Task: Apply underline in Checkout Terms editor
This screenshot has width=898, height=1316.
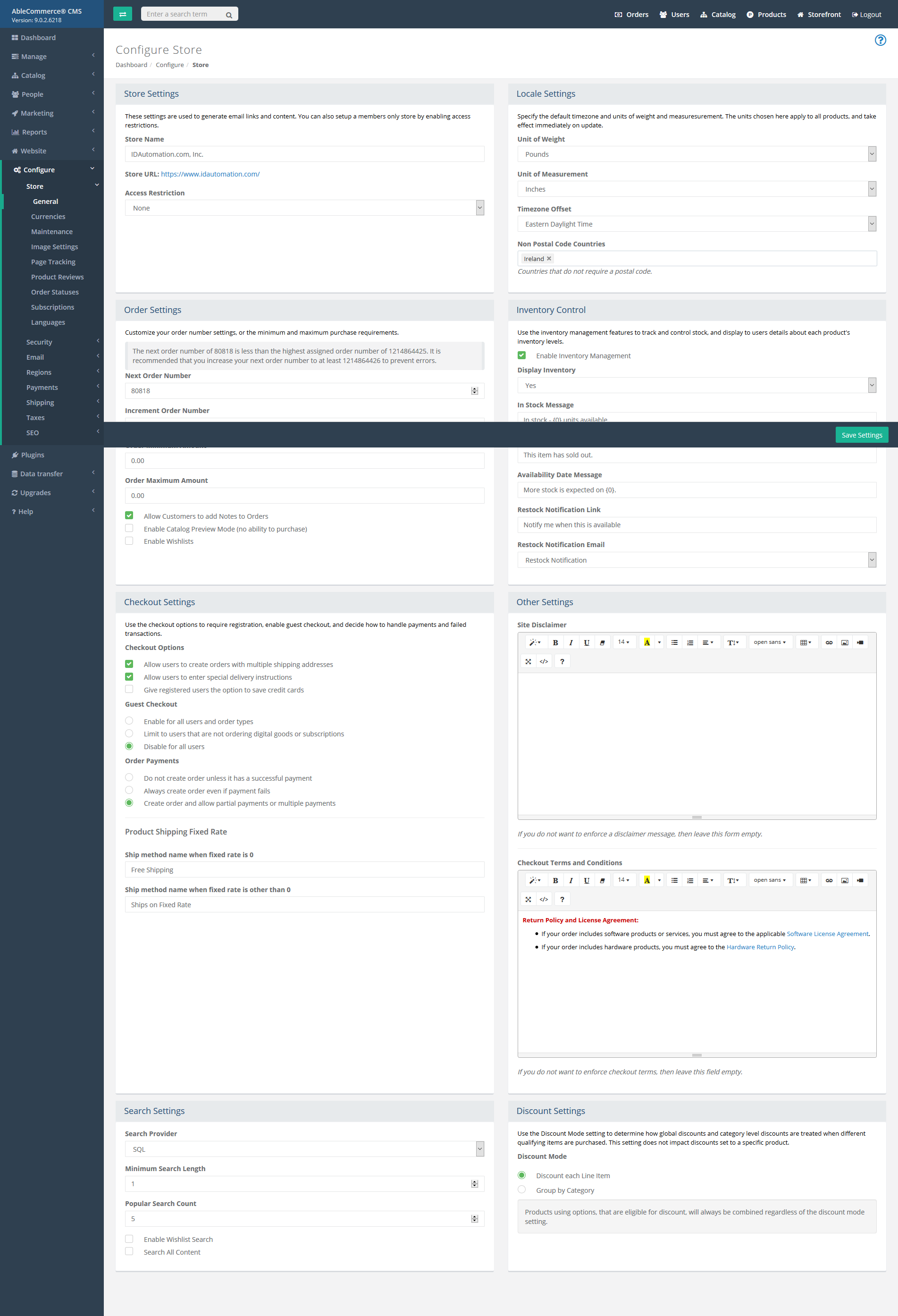Action: tap(587, 880)
